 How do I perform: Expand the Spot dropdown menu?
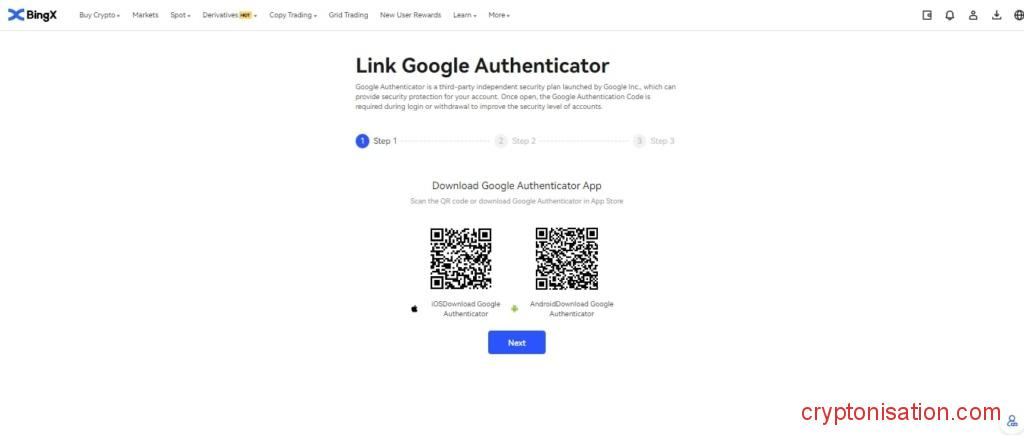pos(180,15)
